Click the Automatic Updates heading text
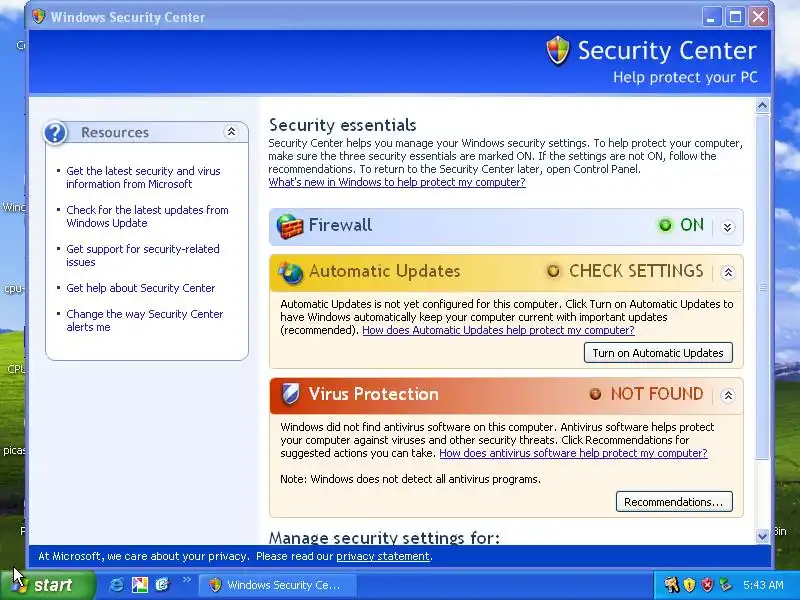Screen dimensions: 800x600 click(x=385, y=271)
